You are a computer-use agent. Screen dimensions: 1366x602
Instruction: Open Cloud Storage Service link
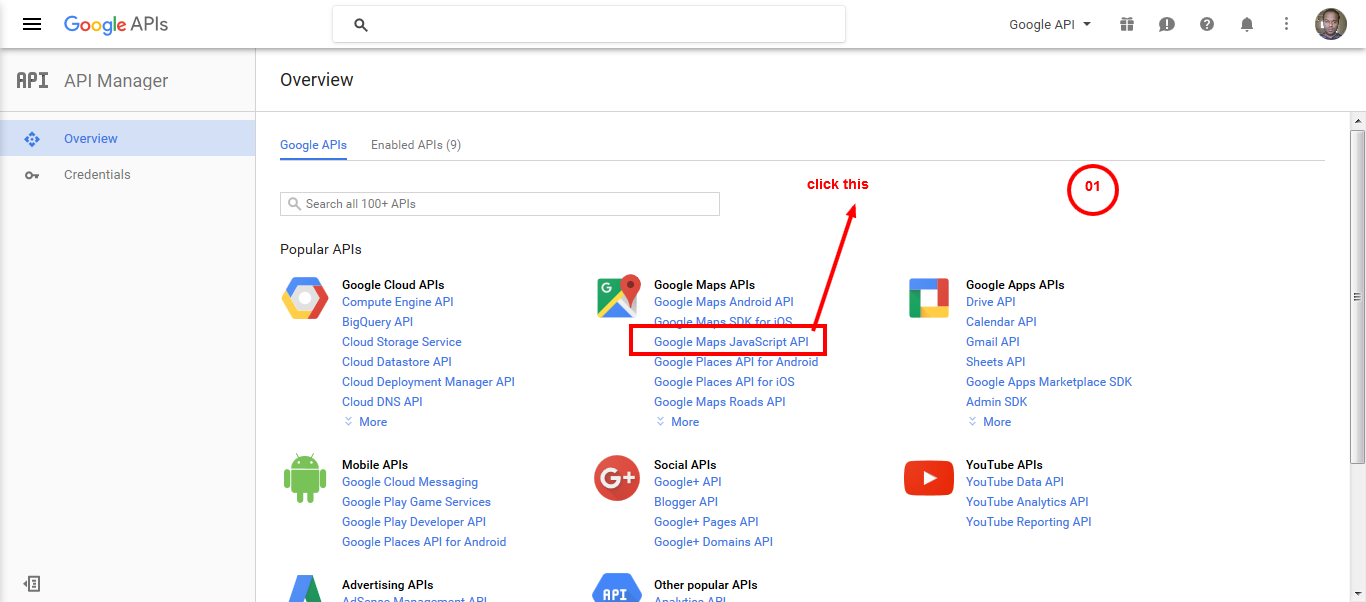pos(402,342)
